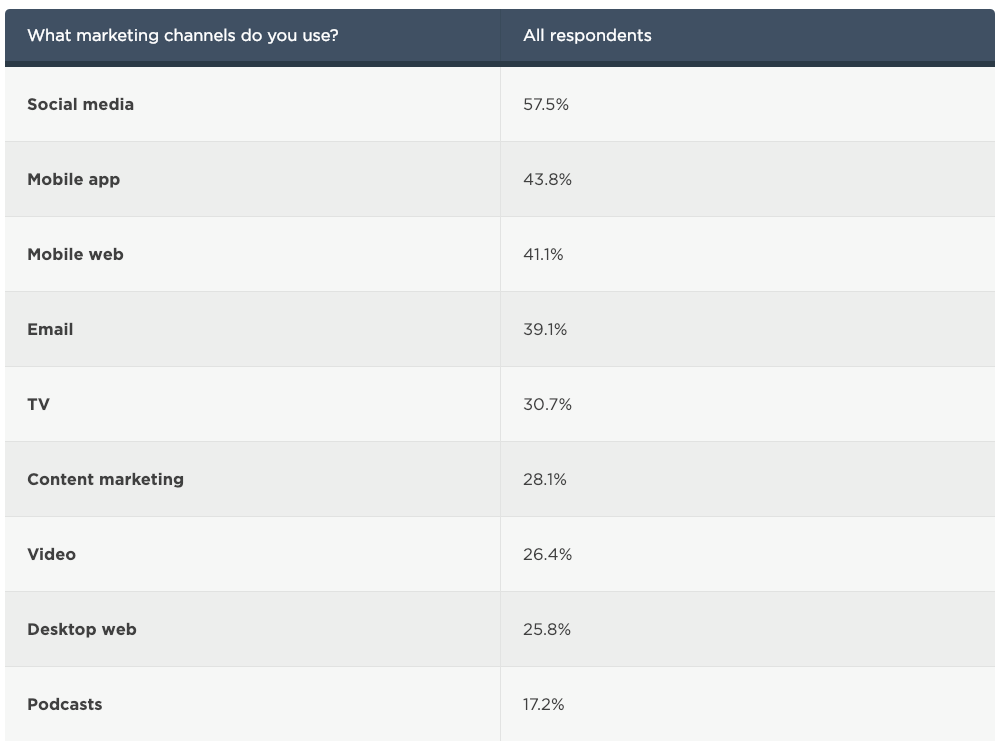
Task: Select the Video row label
Action: (51, 554)
